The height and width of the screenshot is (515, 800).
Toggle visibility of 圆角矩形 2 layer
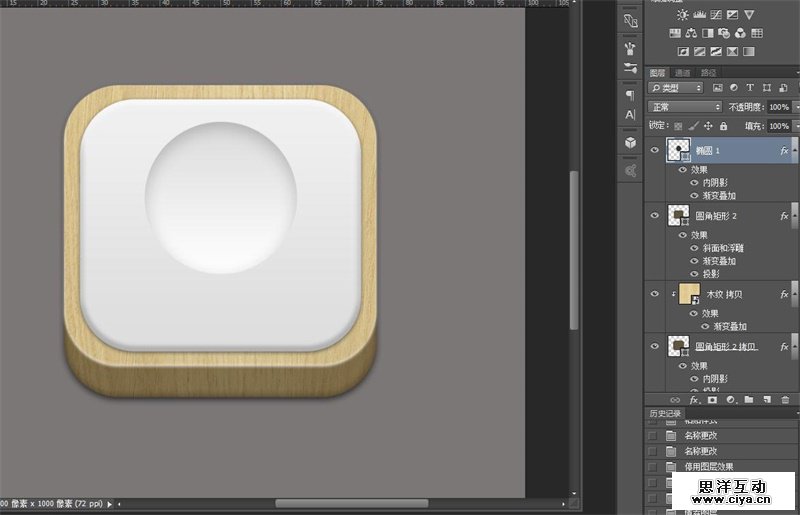(656, 215)
